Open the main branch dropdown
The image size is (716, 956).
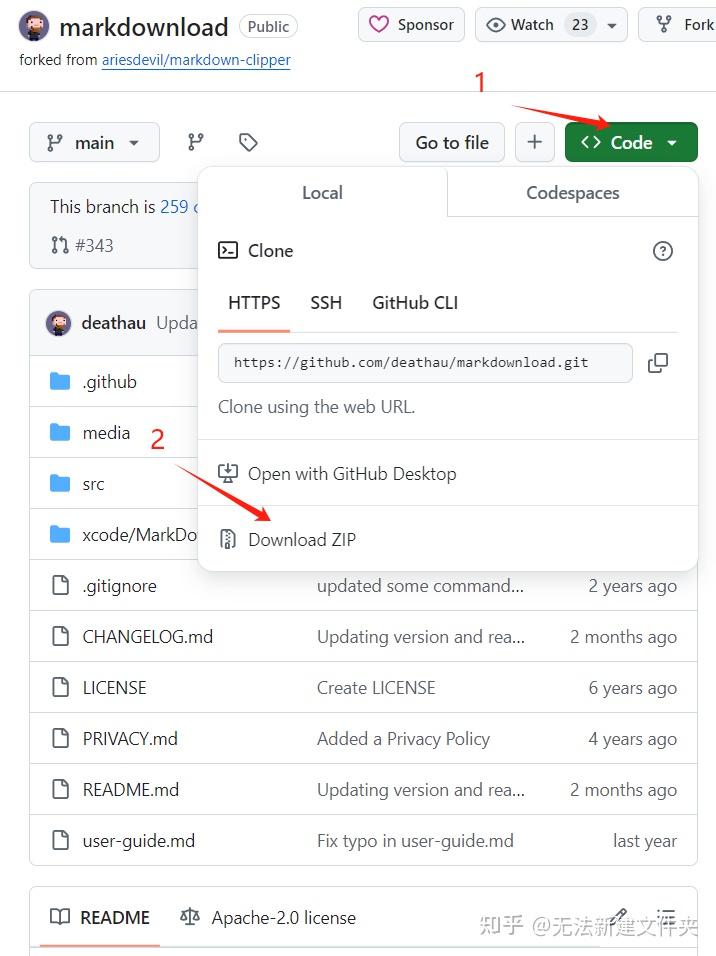[x=95, y=142]
